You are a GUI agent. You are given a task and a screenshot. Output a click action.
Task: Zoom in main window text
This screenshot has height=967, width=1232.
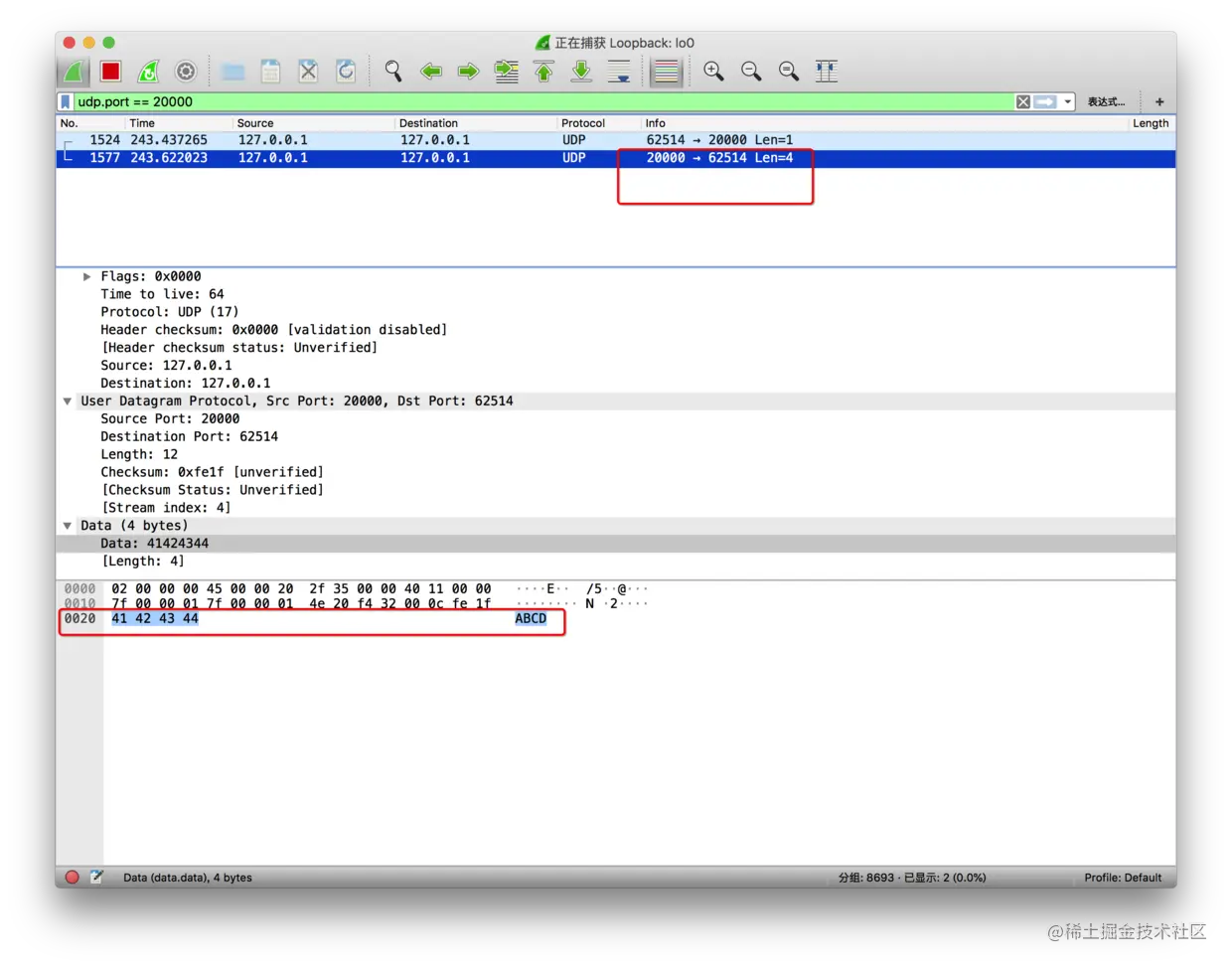[x=713, y=72]
